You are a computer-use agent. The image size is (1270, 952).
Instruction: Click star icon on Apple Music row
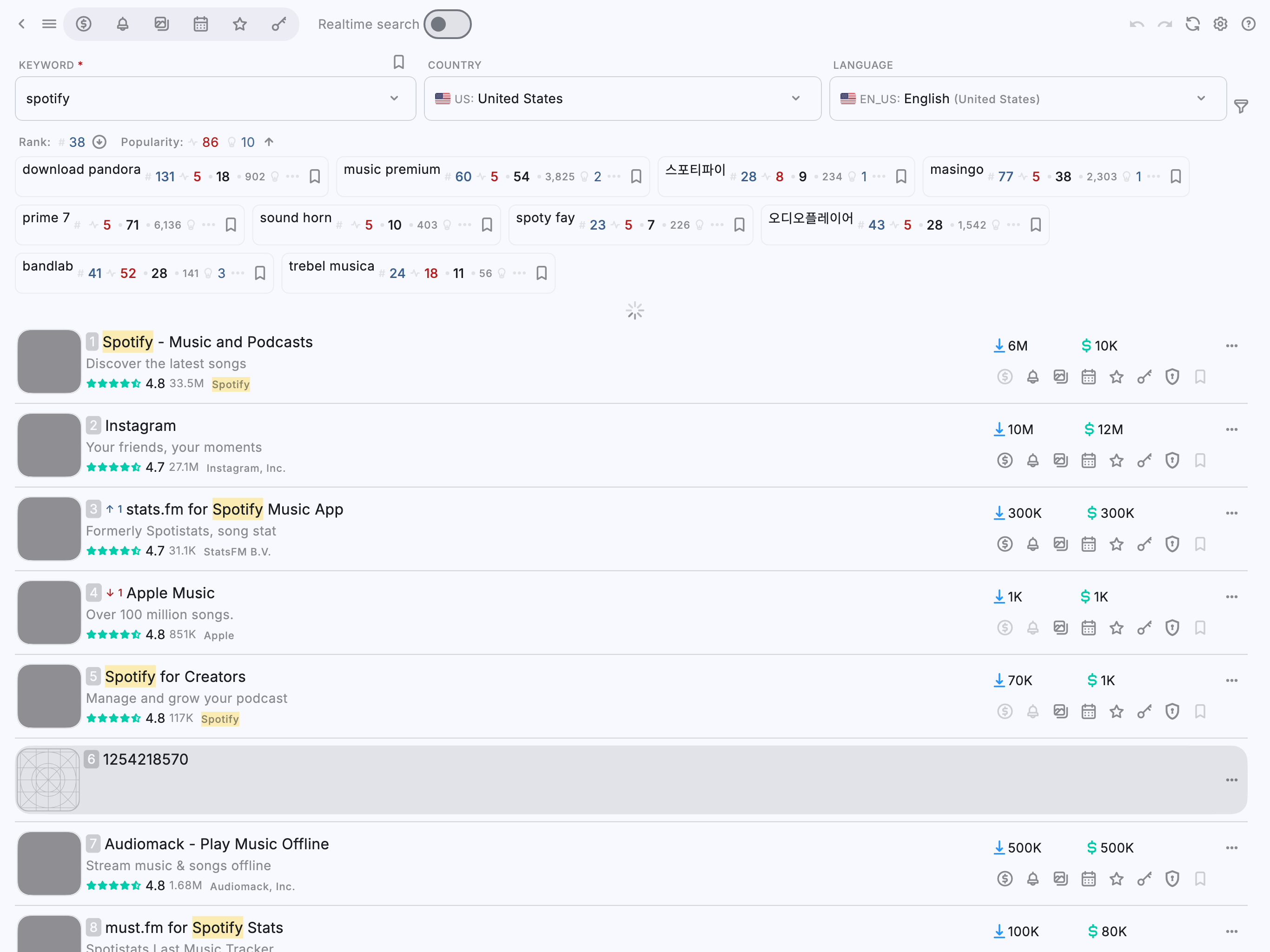[1116, 628]
